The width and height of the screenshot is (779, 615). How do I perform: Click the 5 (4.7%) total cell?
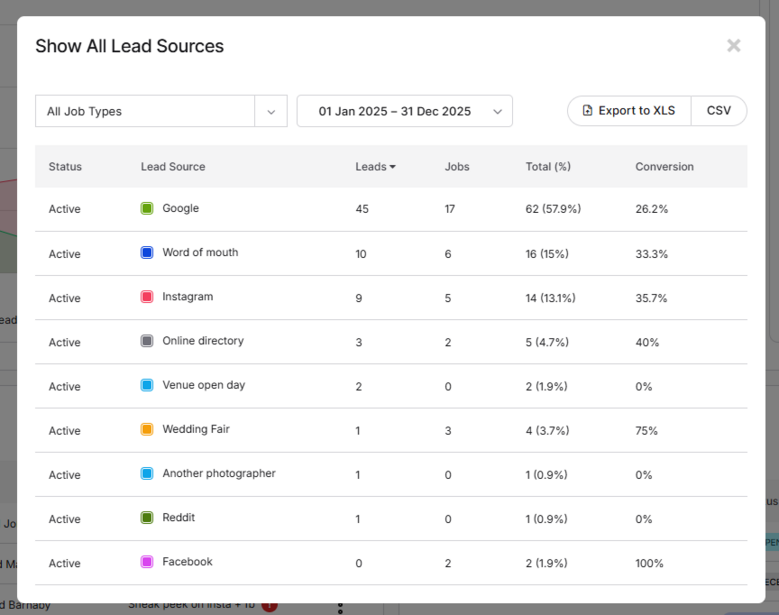547,343
